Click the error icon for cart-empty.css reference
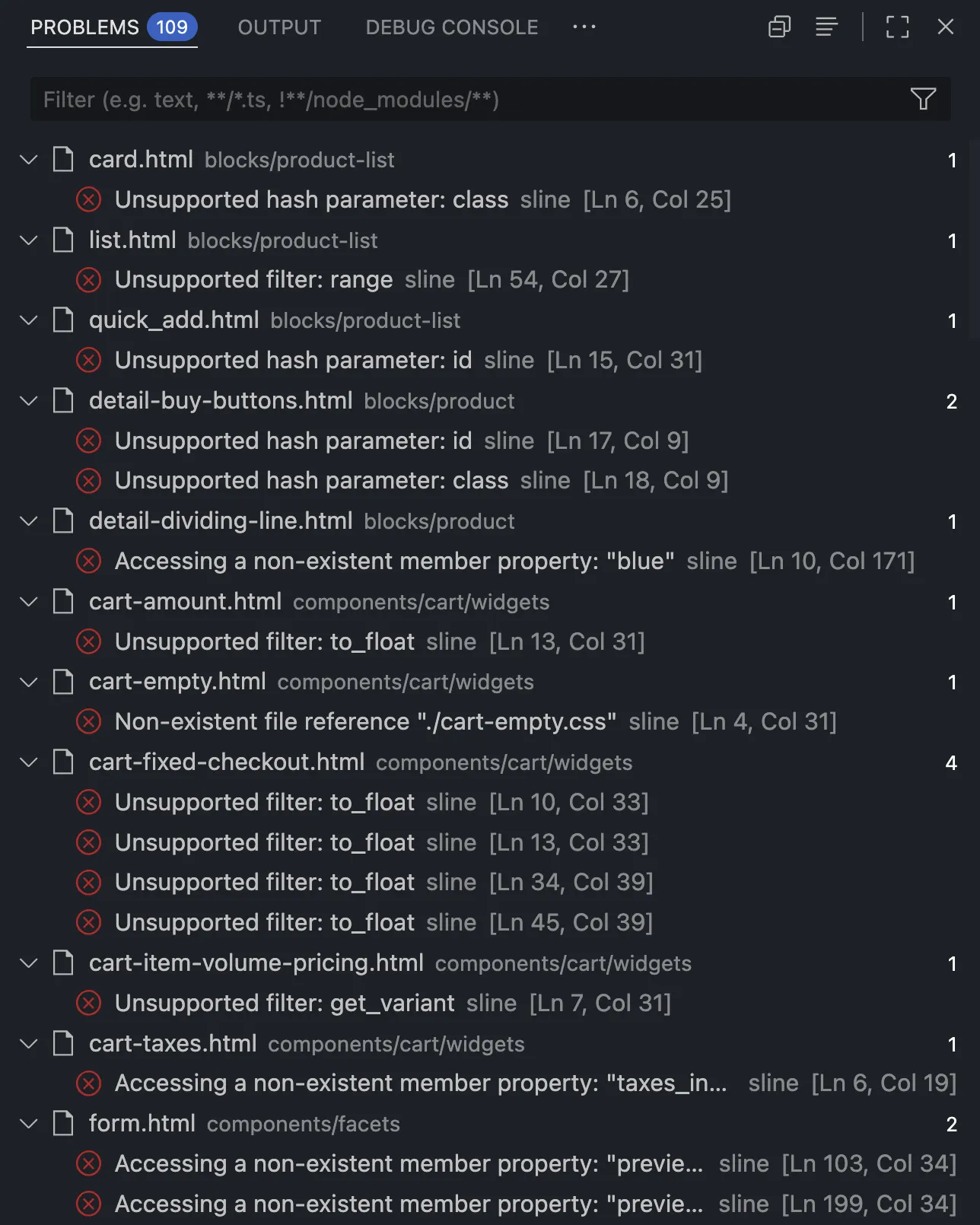Viewport: 980px width, 1225px height. (x=89, y=721)
